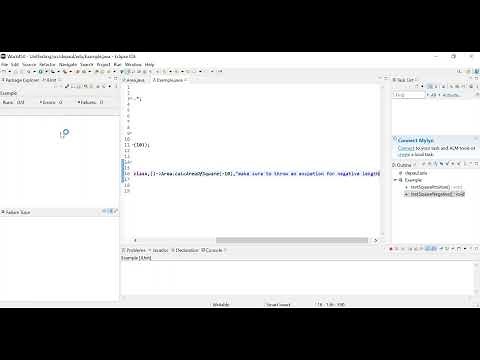Click code on editor line 16
The height and width of the screenshot is (360, 480).
pos(256,174)
